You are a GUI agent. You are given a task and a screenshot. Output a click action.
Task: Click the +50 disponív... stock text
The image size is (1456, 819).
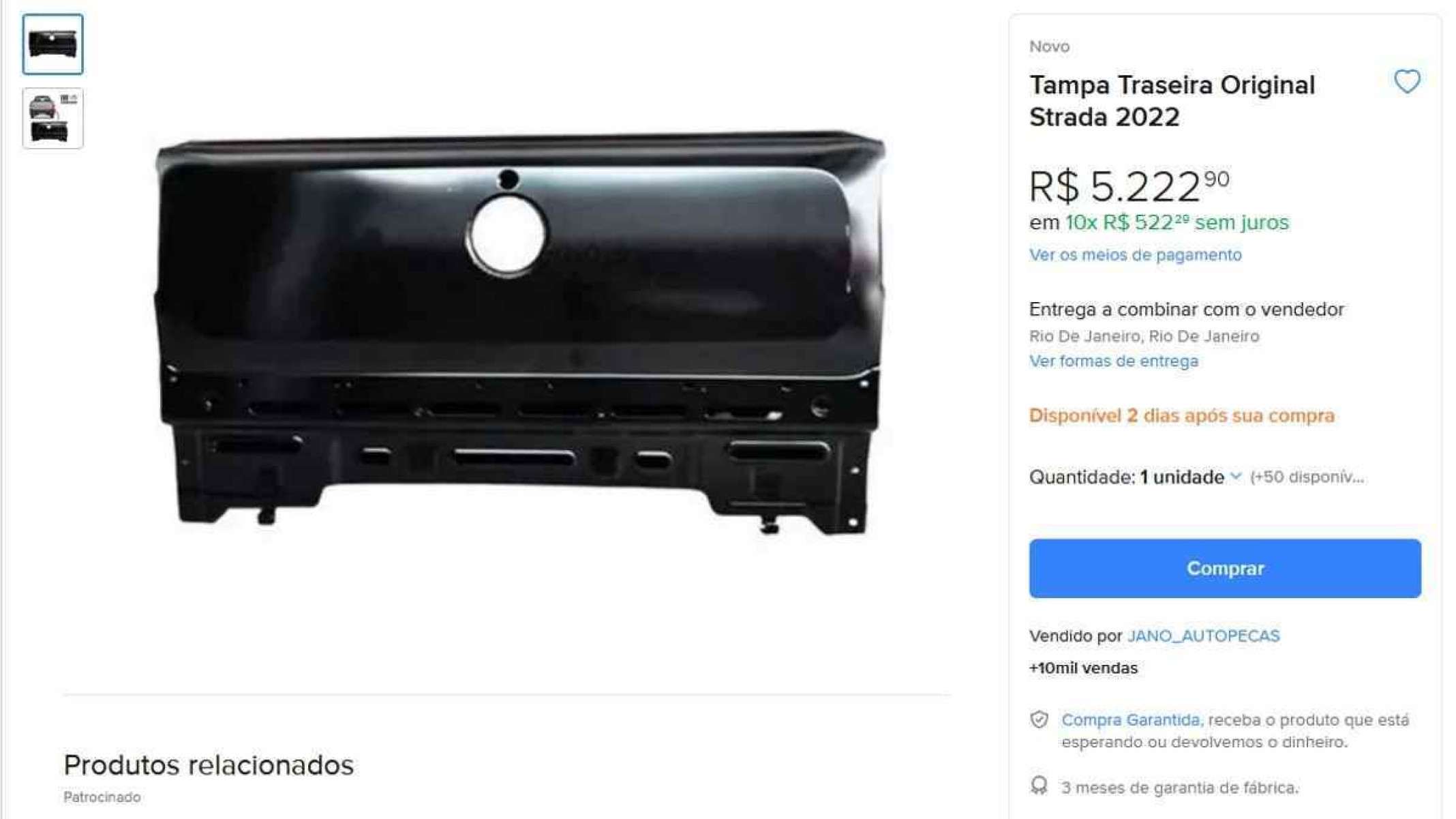(x=1307, y=477)
